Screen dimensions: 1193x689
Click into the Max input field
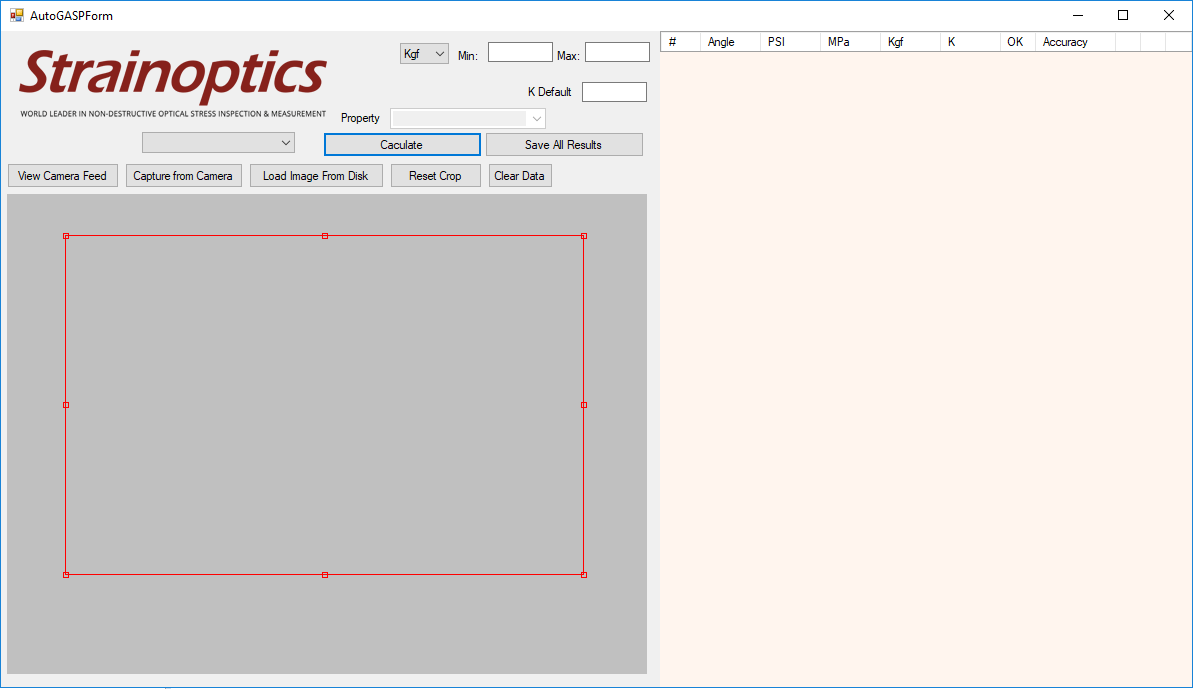617,53
